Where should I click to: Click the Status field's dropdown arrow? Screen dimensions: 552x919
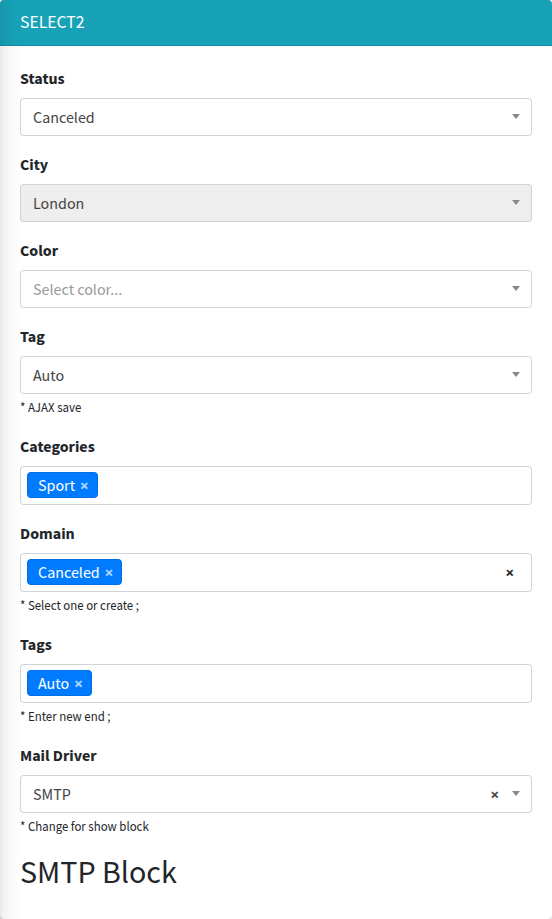point(516,117)
